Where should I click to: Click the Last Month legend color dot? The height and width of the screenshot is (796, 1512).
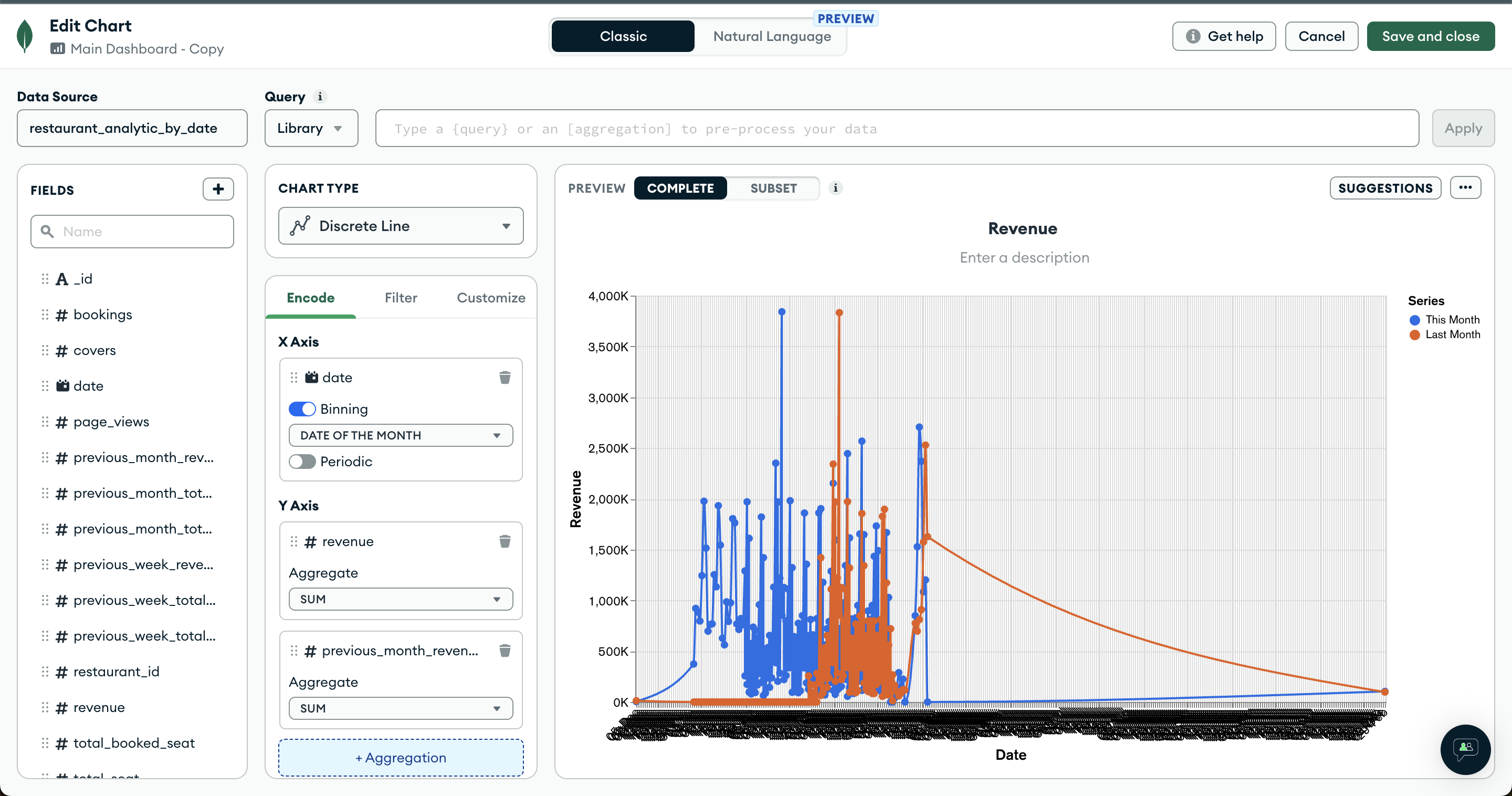[1414, 334]
